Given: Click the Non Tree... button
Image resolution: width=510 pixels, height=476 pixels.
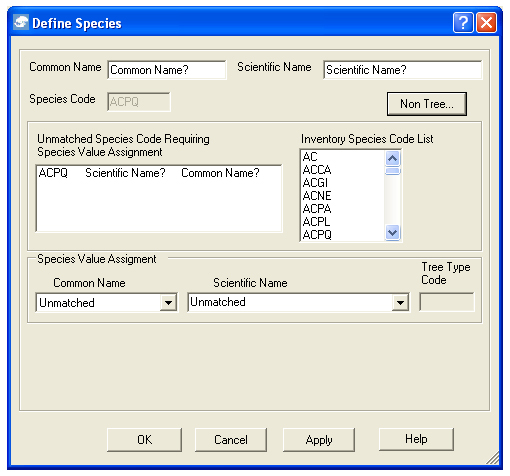Looking at the screenshot, I should pos(427,104).
